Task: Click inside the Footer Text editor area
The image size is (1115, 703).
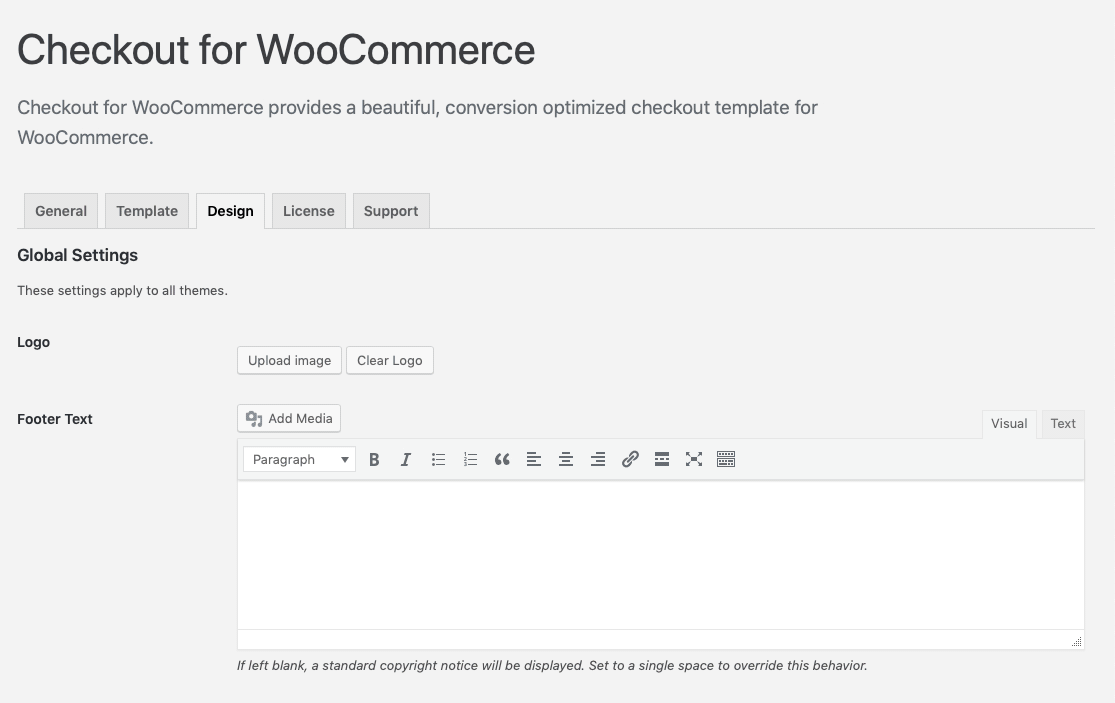Action: point(661,555)
